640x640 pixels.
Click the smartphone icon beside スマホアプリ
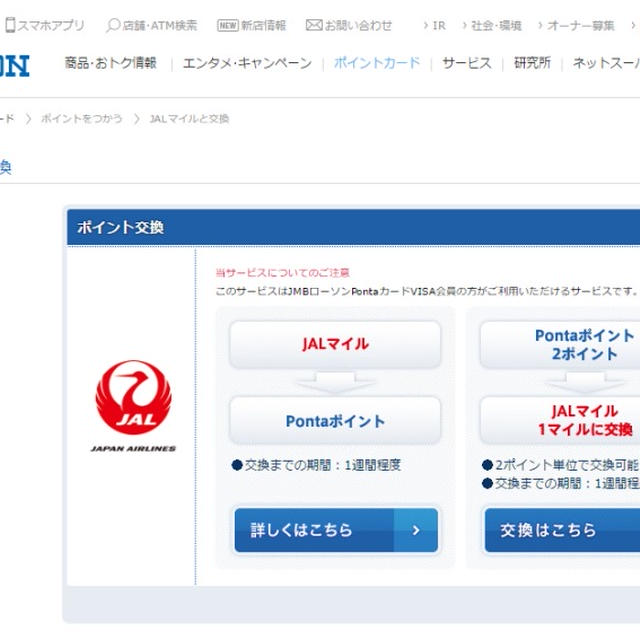10,25
